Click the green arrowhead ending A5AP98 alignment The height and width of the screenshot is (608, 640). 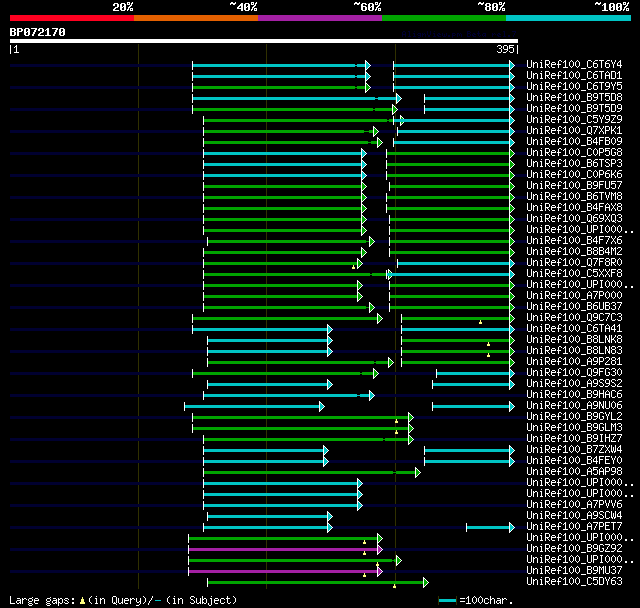(418, 473)
